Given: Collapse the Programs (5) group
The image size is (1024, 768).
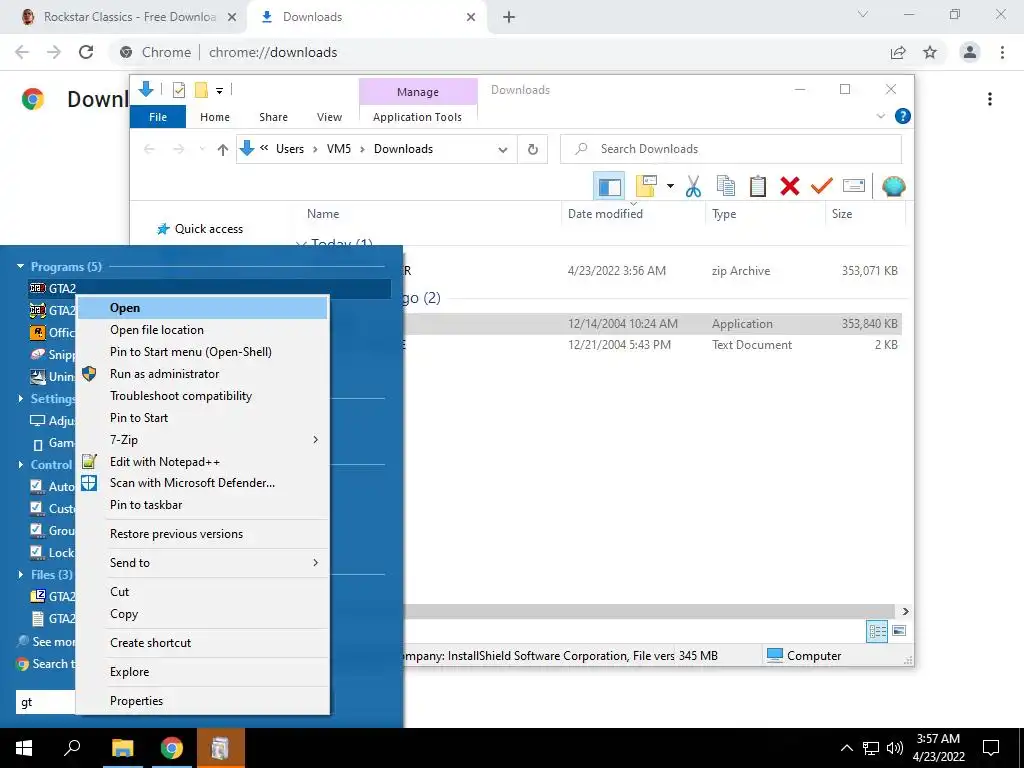Looking at the screenshot, I should coord(20,266).
